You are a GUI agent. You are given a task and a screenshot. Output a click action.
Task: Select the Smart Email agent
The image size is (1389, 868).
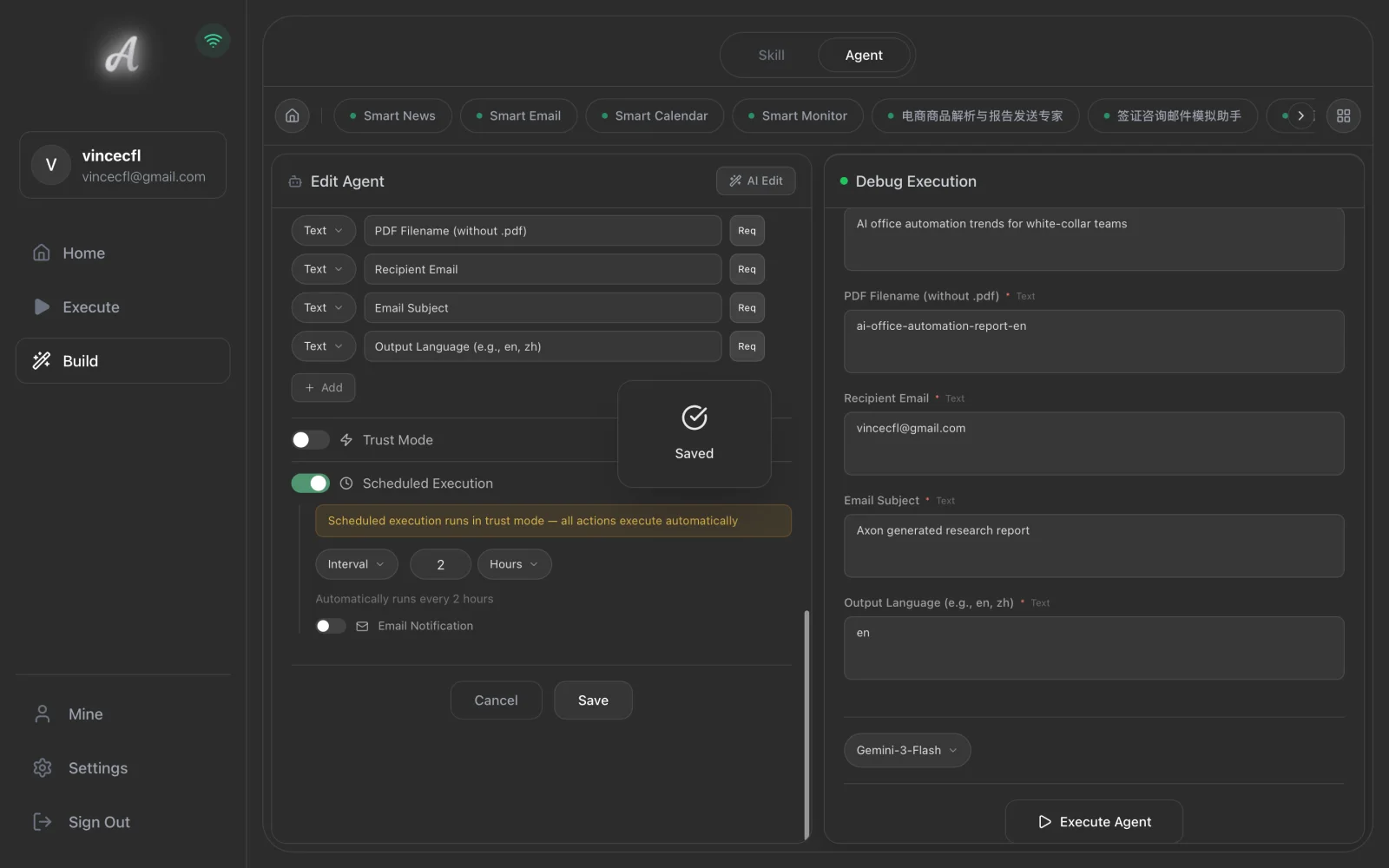click(x=518, y=115)
